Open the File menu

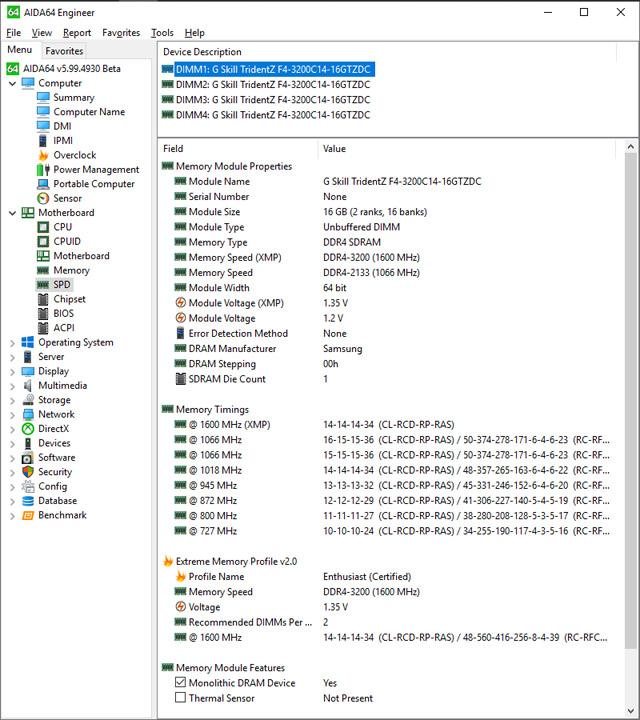(13, 33)
